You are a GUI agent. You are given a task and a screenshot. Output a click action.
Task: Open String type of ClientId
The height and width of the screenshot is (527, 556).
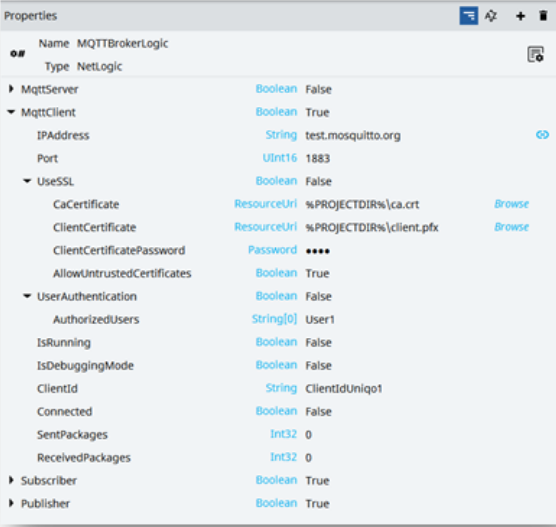pyautogui.click(x=281, y=388)
